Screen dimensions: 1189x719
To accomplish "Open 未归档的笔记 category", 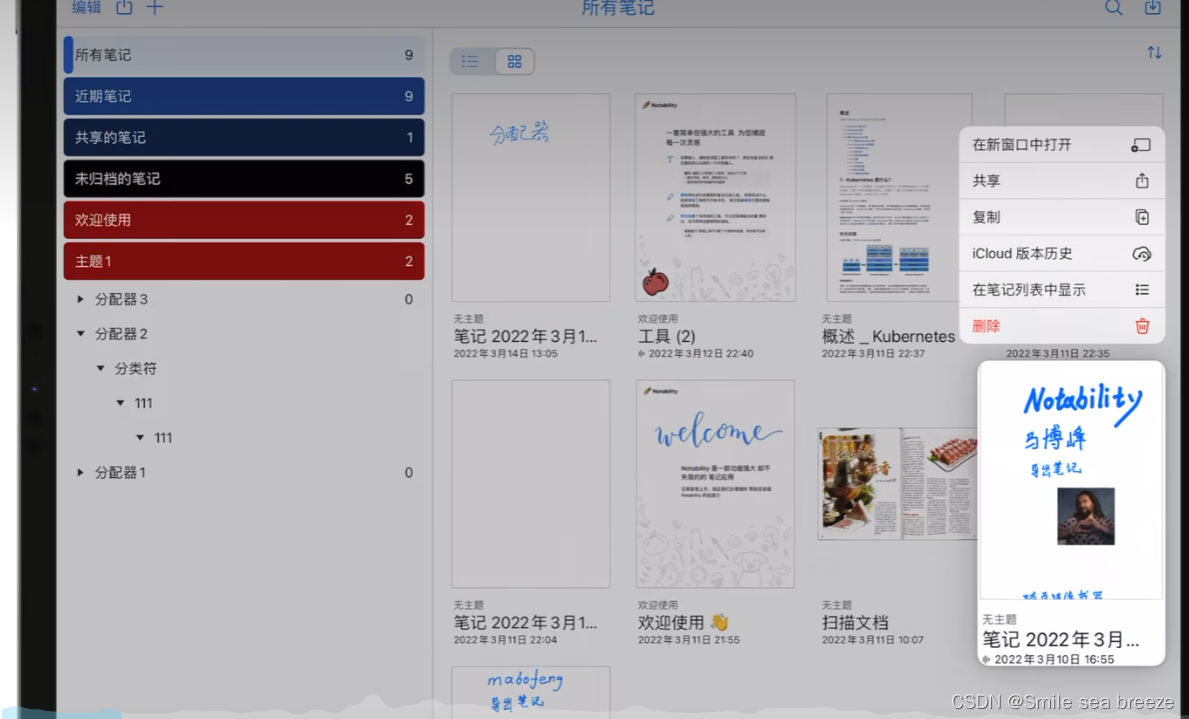I will [x=244, y=179].
